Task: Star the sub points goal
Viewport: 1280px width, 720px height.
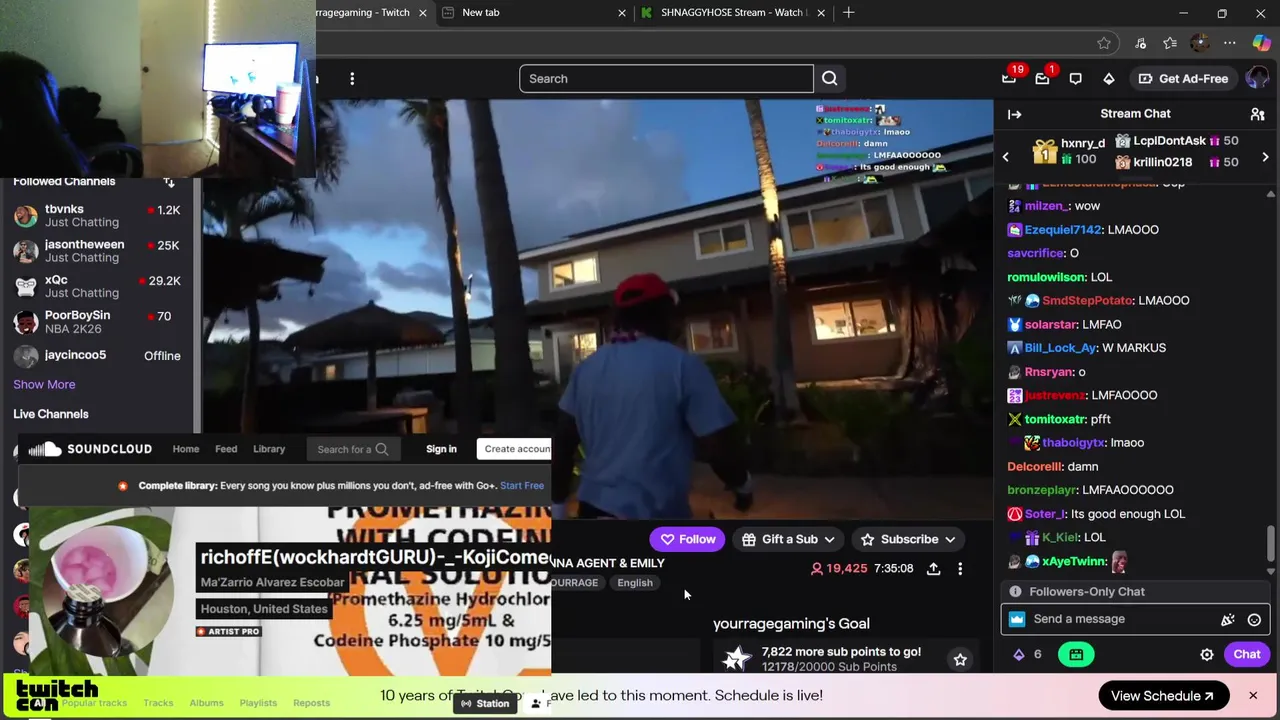Action: [x=960, y=659]
